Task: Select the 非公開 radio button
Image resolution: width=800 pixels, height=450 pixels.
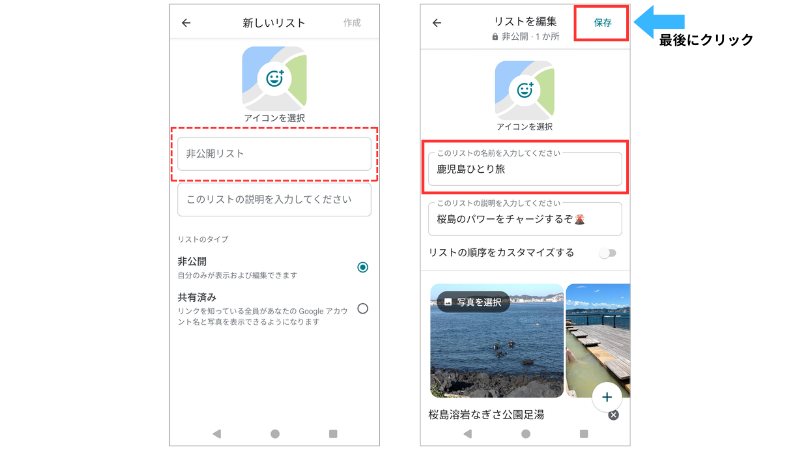Action: 362,267
